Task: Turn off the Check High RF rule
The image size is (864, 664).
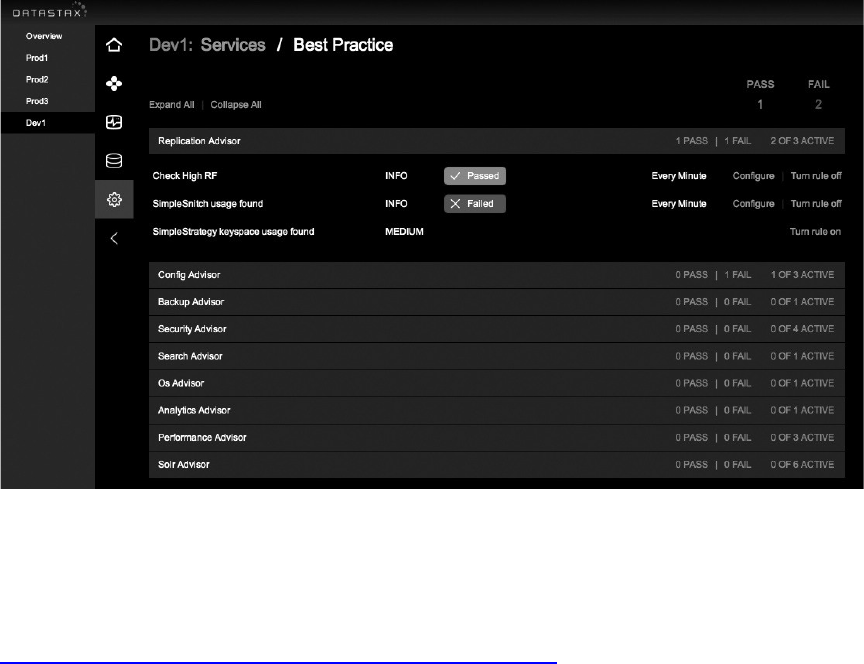Action: tap(816, 176)
